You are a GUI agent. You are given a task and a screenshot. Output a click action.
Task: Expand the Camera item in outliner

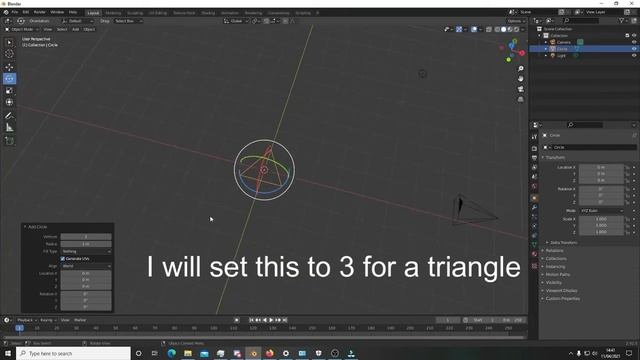(x=546, y=42)
